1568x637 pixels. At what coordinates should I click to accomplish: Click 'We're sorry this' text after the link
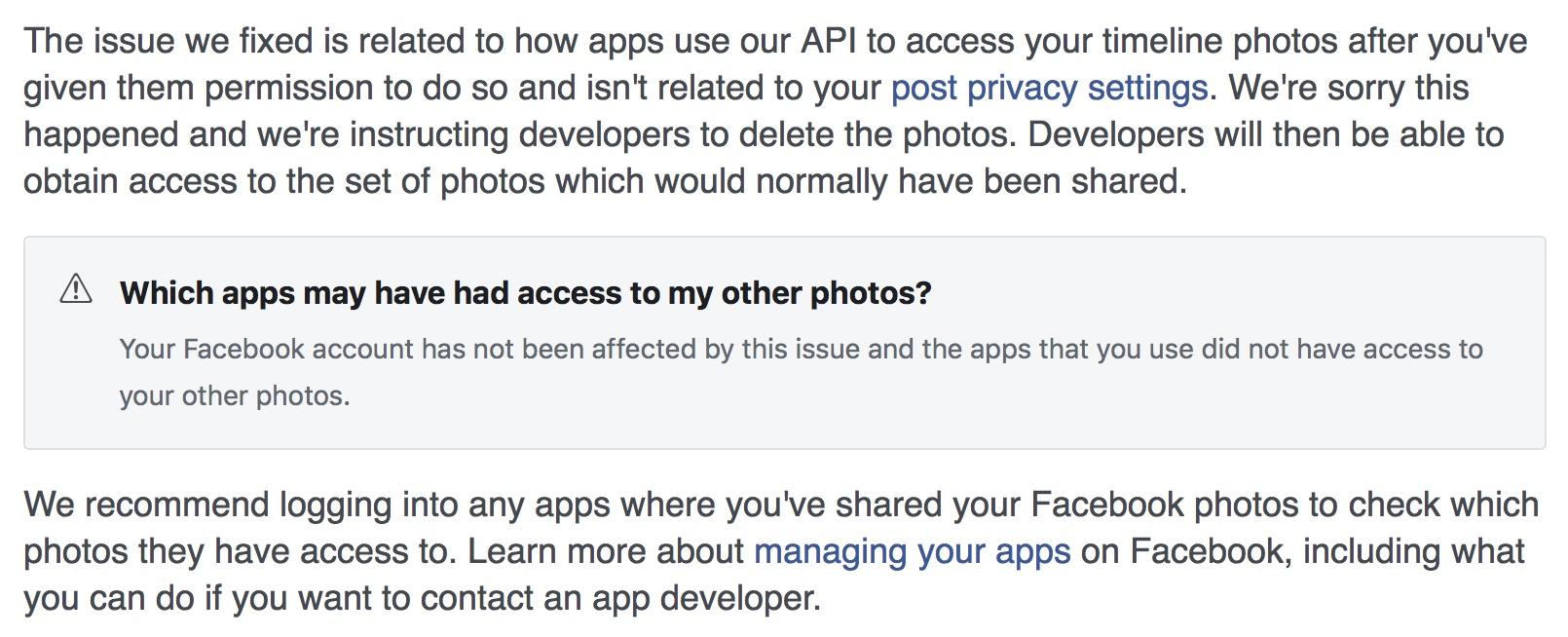click(1349, 89)
